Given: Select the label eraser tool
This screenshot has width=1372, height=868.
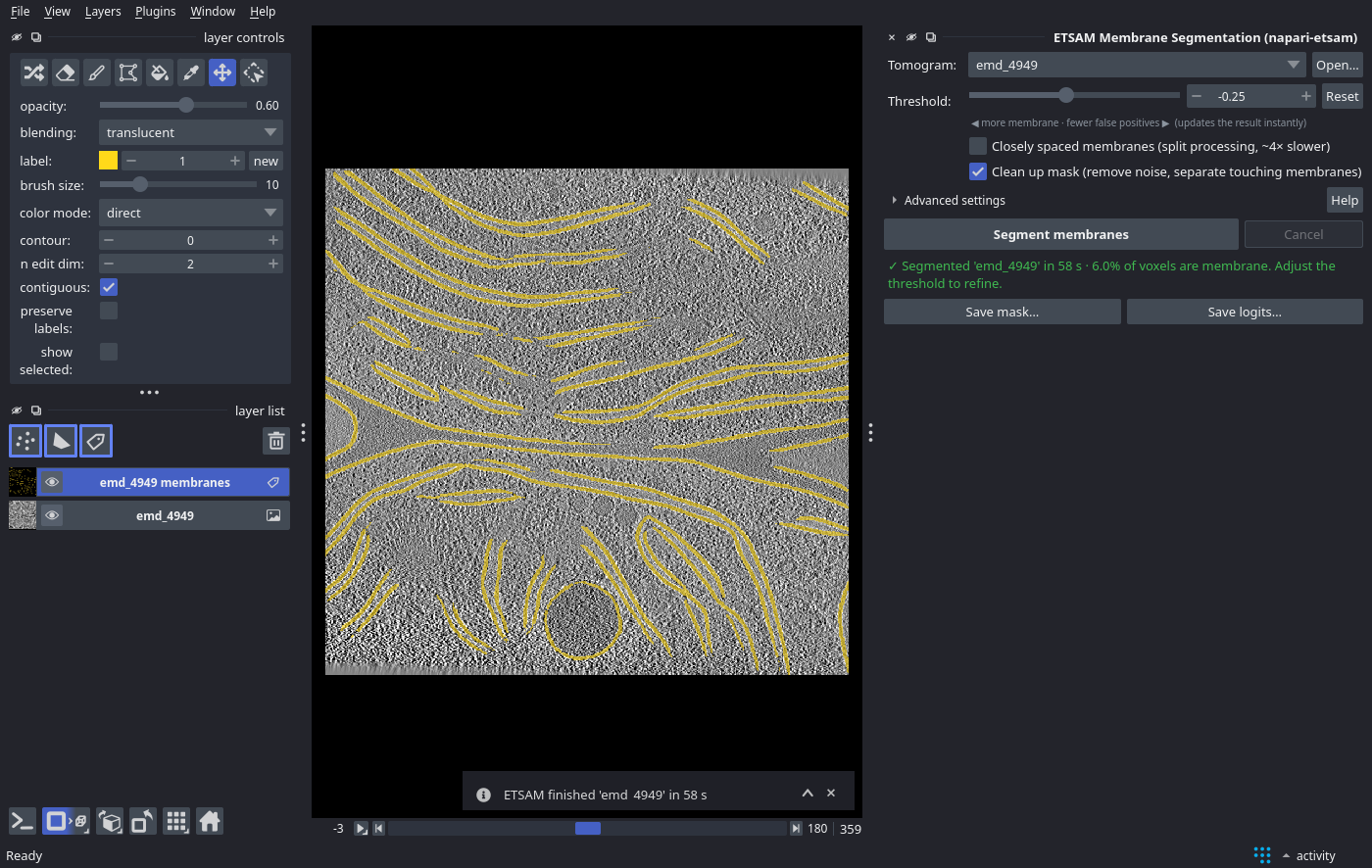Looking at the screenshot, I should (66, 72).
